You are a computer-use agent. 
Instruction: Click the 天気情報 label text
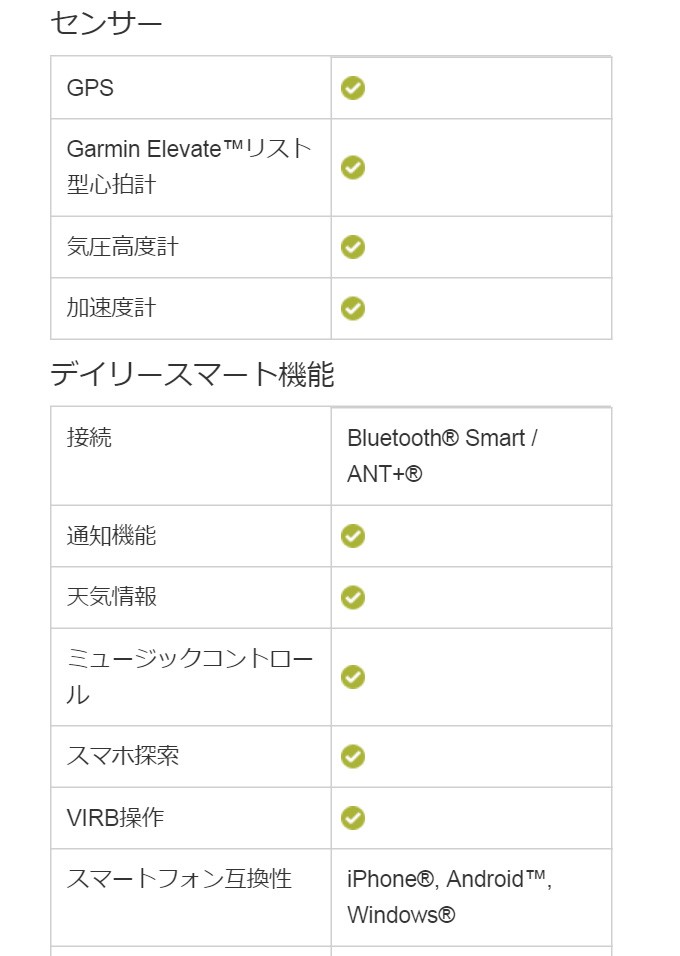click(x=112, y=597)
